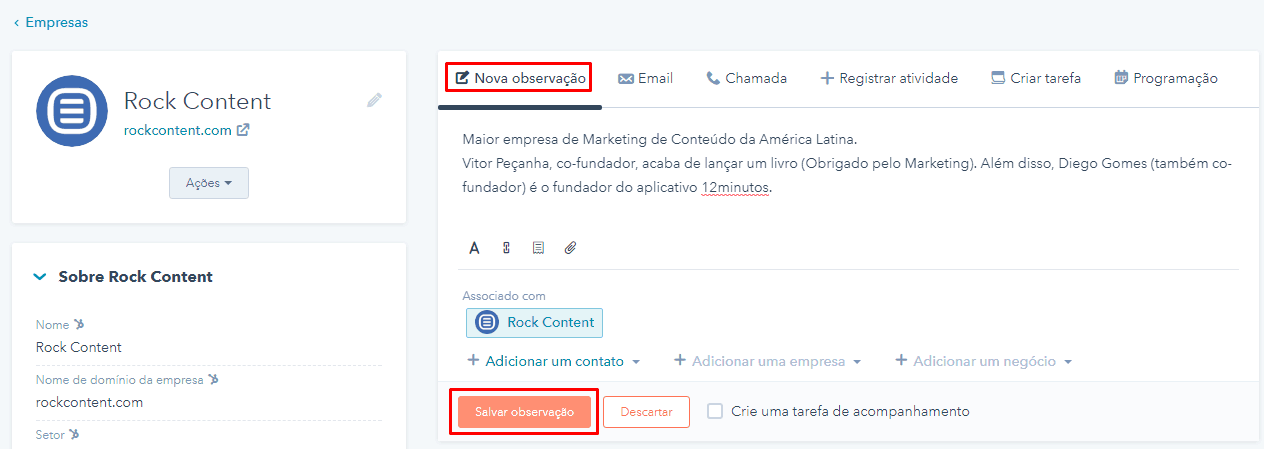1264x449 pixels.
Task: Click sprocket icon beside Nome de domínio da empresa
Action: pyautogui.click(x=212, y=379)
